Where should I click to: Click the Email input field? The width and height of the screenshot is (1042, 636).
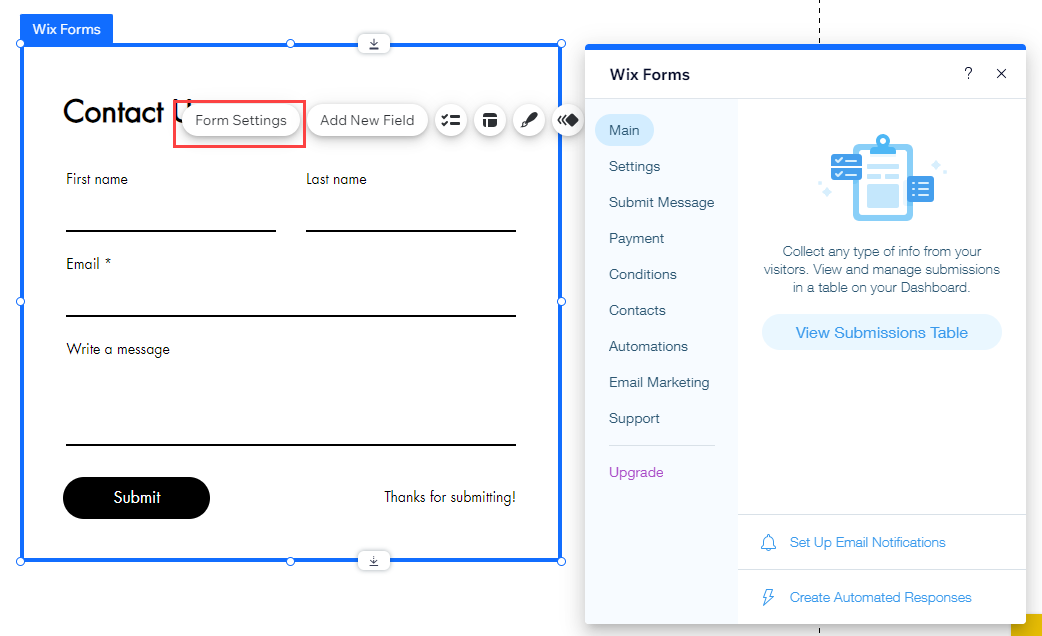(291, 298)
